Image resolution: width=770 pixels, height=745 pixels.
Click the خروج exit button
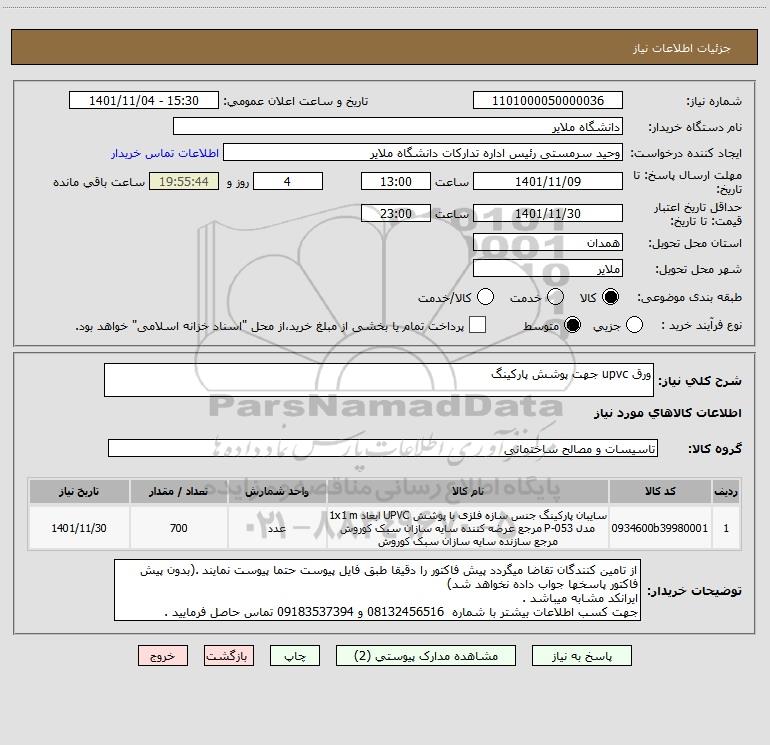[x=163, y=656]
